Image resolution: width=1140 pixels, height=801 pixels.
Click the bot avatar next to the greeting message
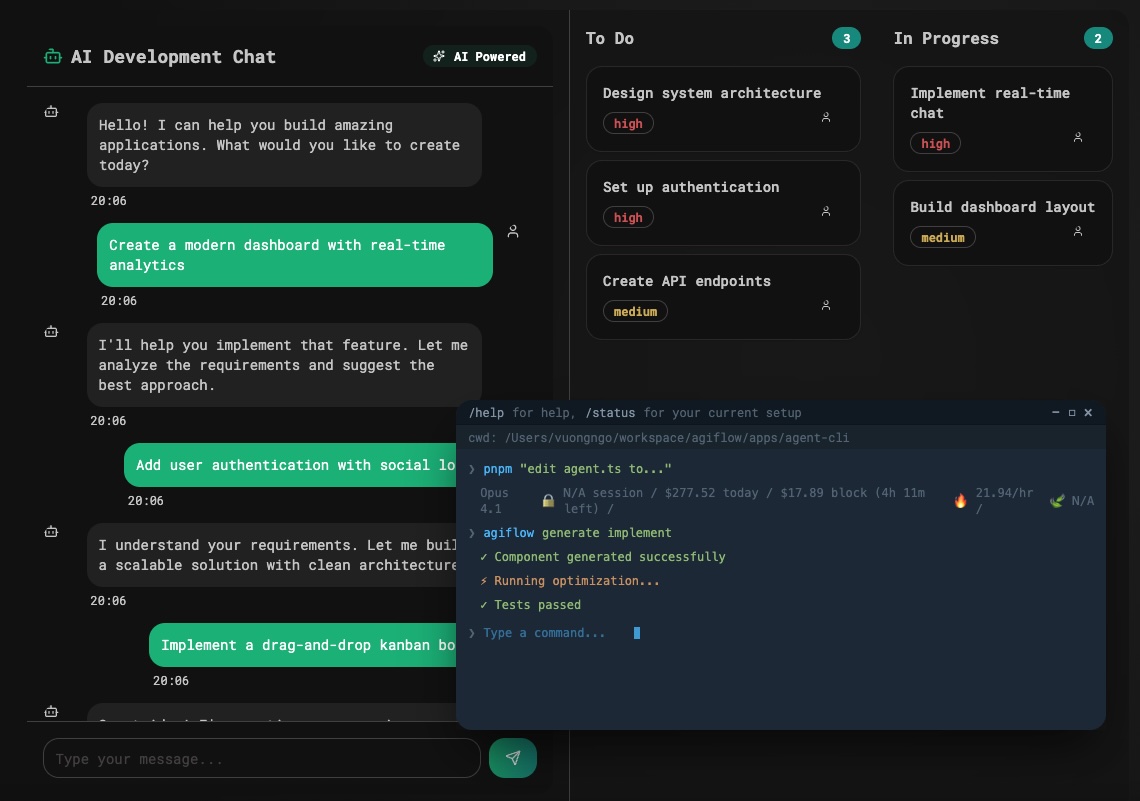51,111
